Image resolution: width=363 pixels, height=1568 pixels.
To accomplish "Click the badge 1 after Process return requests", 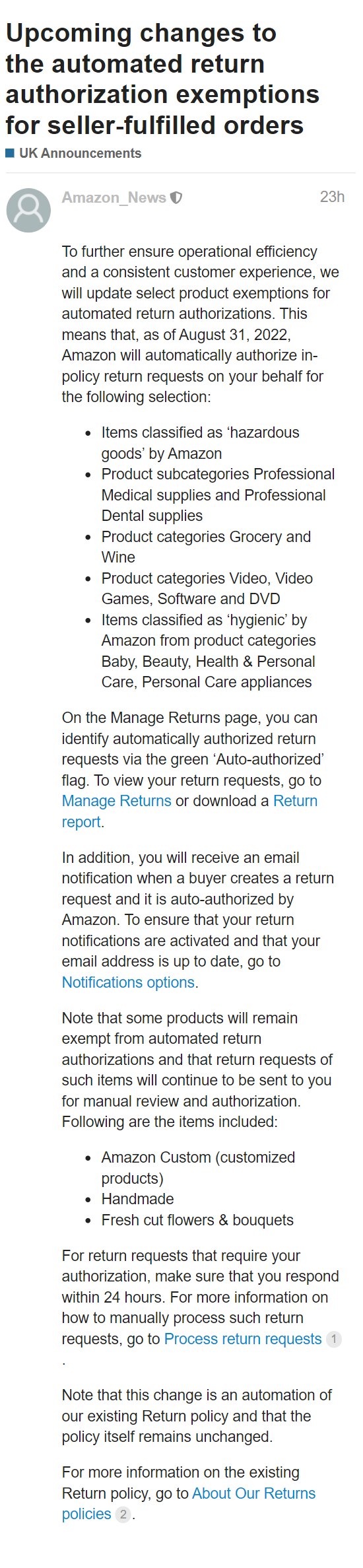I will pyautogui.click(x=334, y=1339).
